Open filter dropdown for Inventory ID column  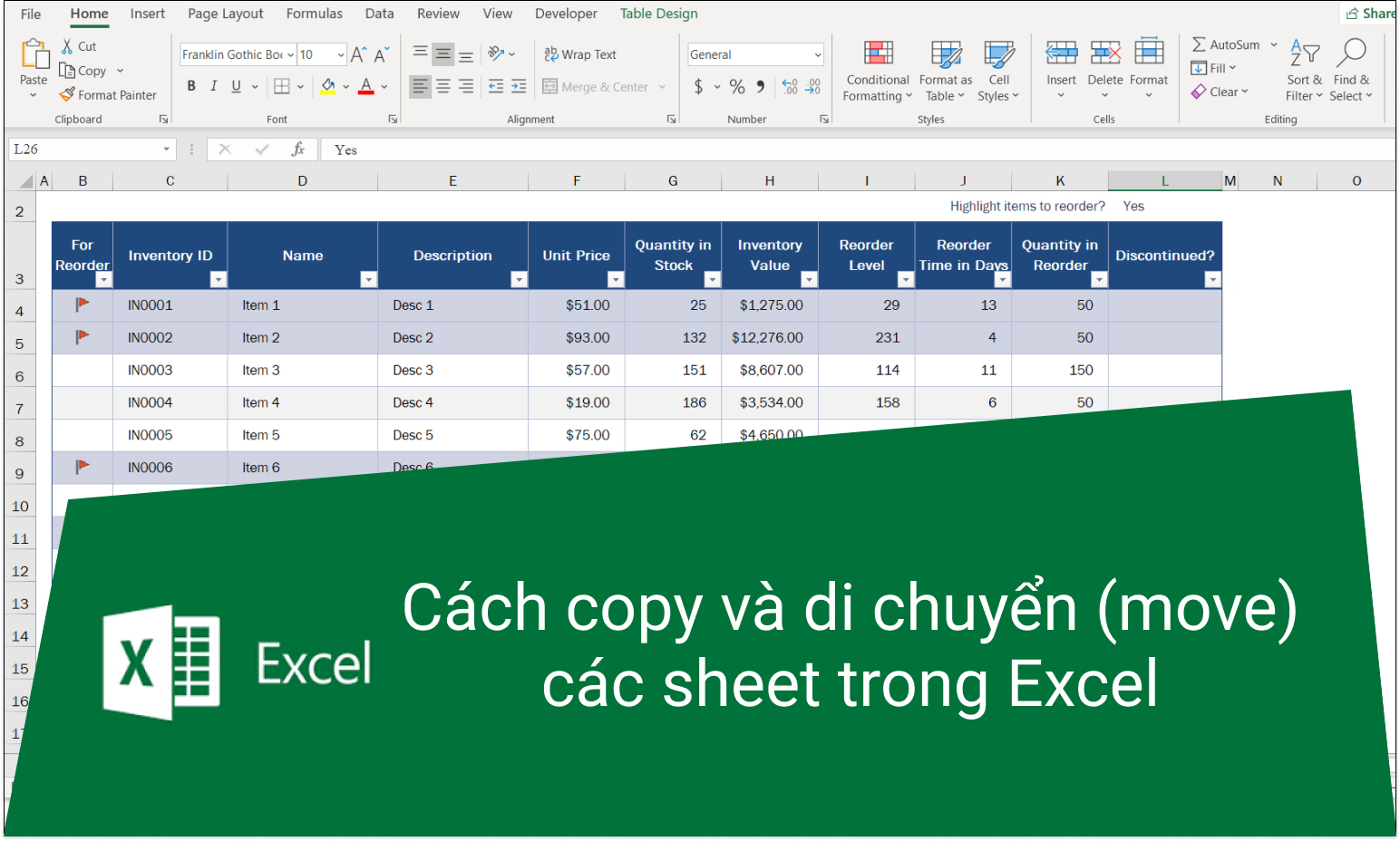(218, 280)
